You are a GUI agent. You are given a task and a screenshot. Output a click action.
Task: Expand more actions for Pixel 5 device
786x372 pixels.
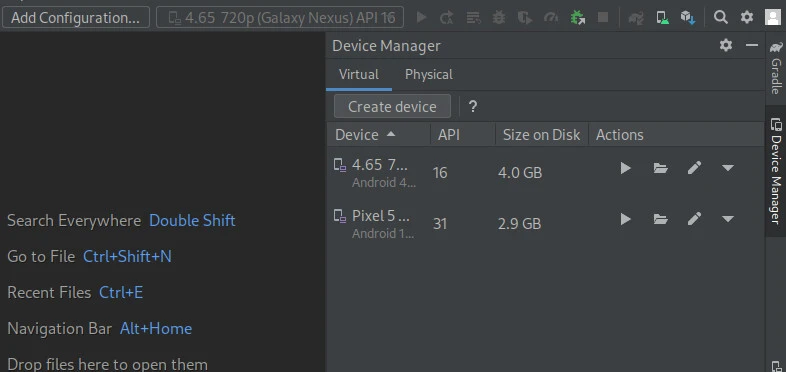point(728,219)
